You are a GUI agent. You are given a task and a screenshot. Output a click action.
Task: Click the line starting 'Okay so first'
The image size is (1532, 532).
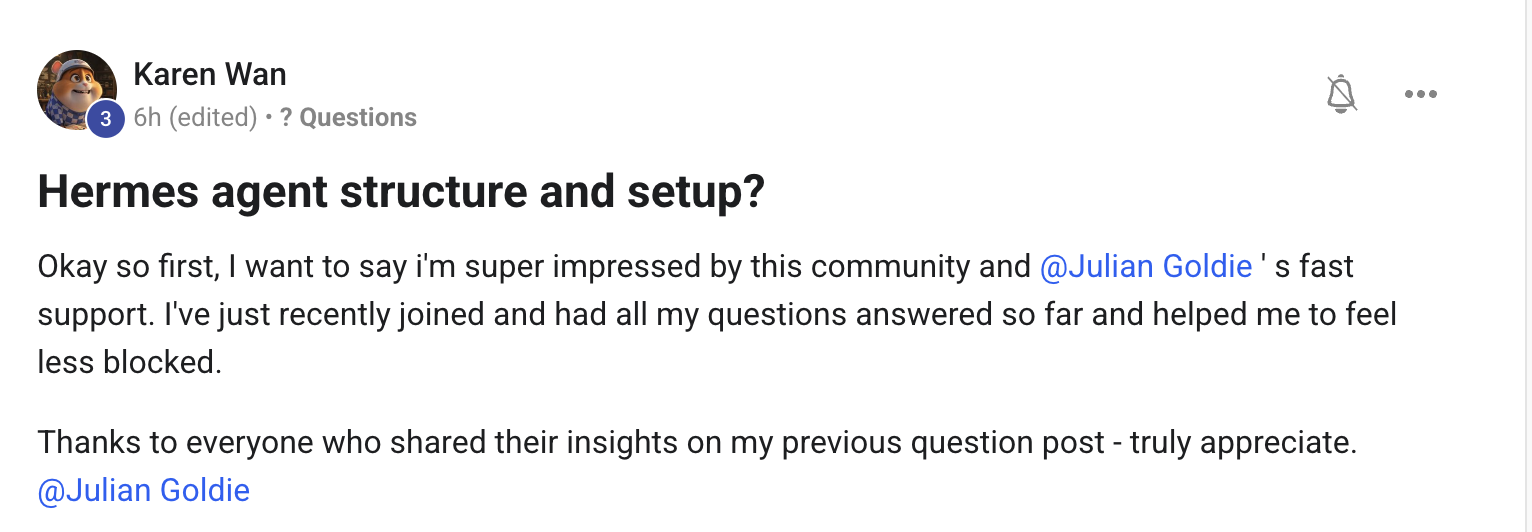(x=695, y=267)
